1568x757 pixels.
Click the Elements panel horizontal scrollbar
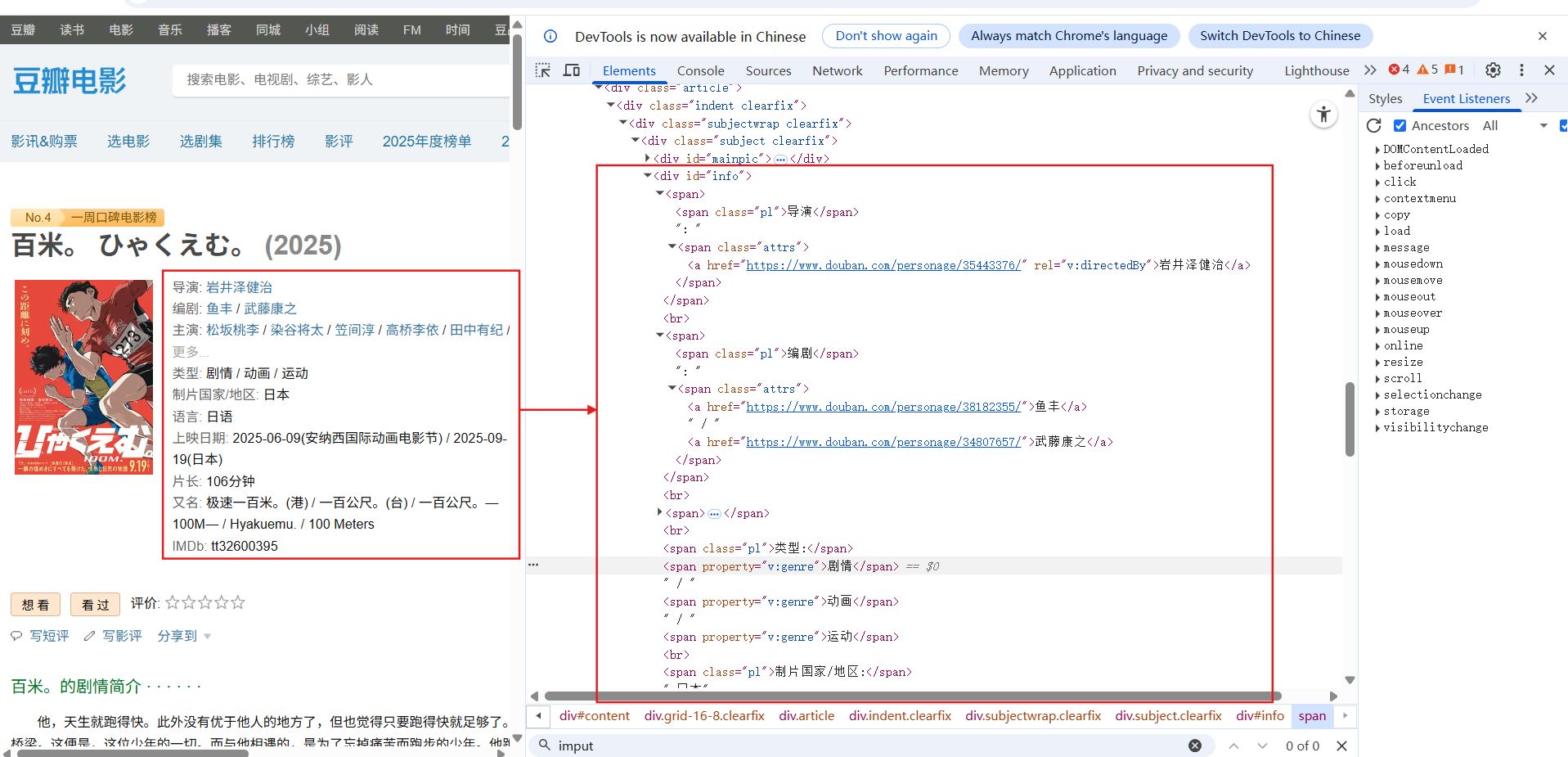pyautogui.click(x=913, y=696)
